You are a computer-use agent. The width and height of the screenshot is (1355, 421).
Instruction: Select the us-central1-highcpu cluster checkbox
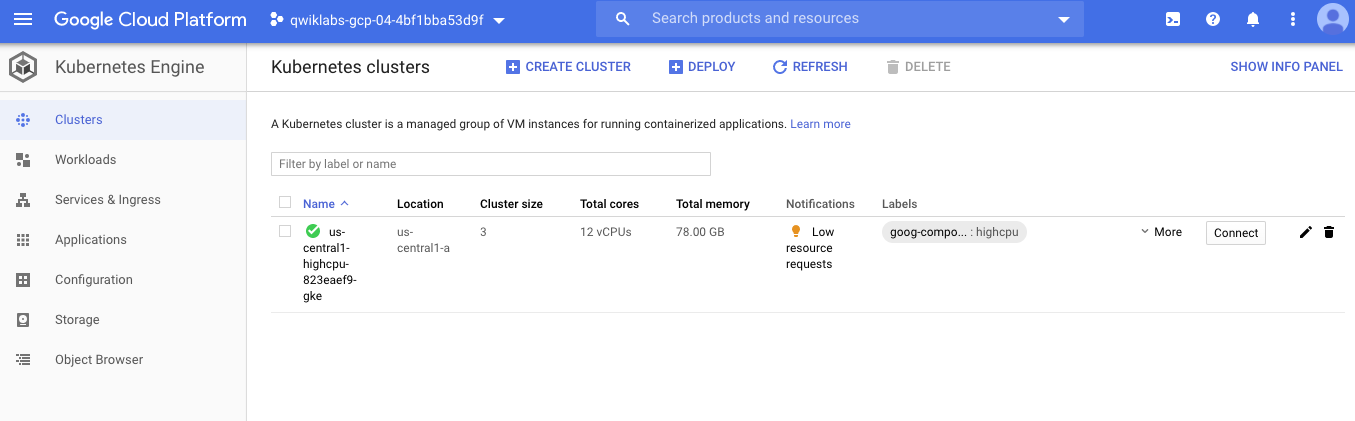click(285, 231)
